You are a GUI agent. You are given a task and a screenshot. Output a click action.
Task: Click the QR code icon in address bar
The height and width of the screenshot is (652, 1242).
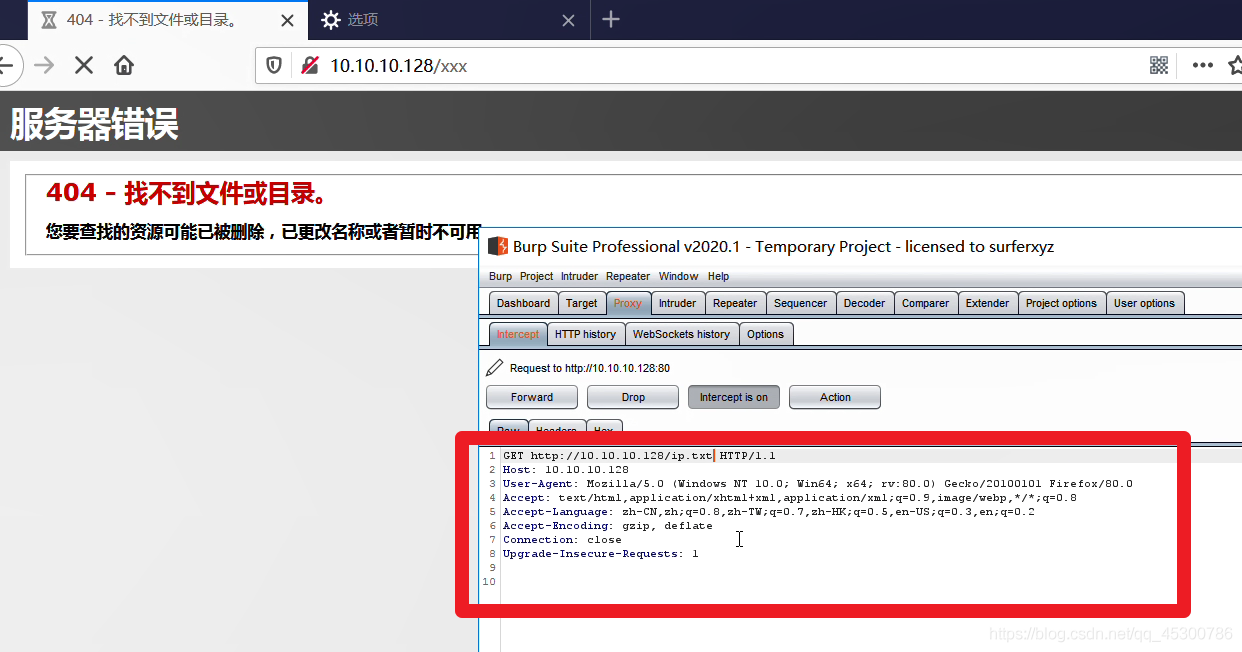[1159, 66]
